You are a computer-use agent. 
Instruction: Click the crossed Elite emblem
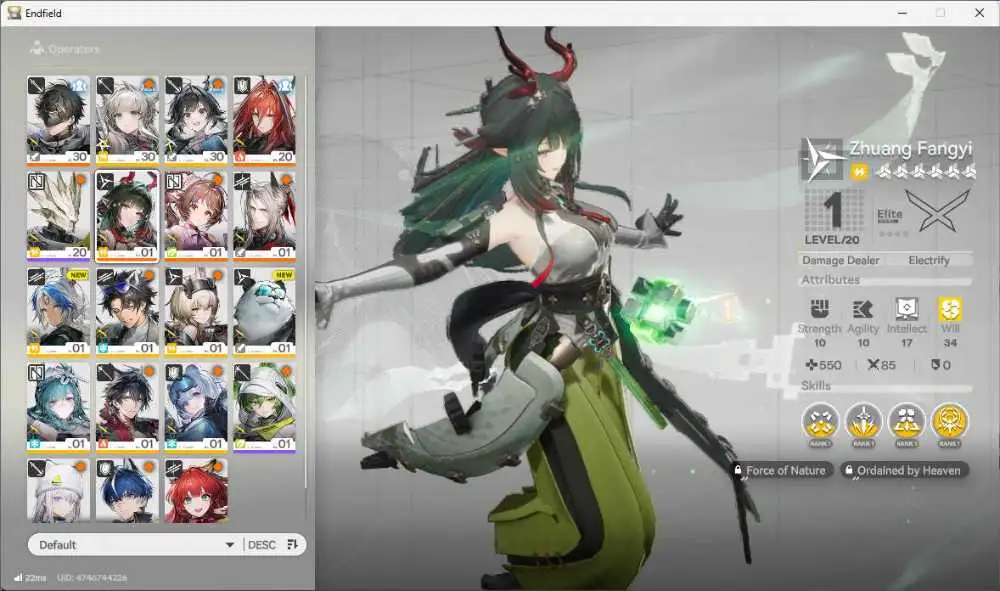(x=938, y=211)
